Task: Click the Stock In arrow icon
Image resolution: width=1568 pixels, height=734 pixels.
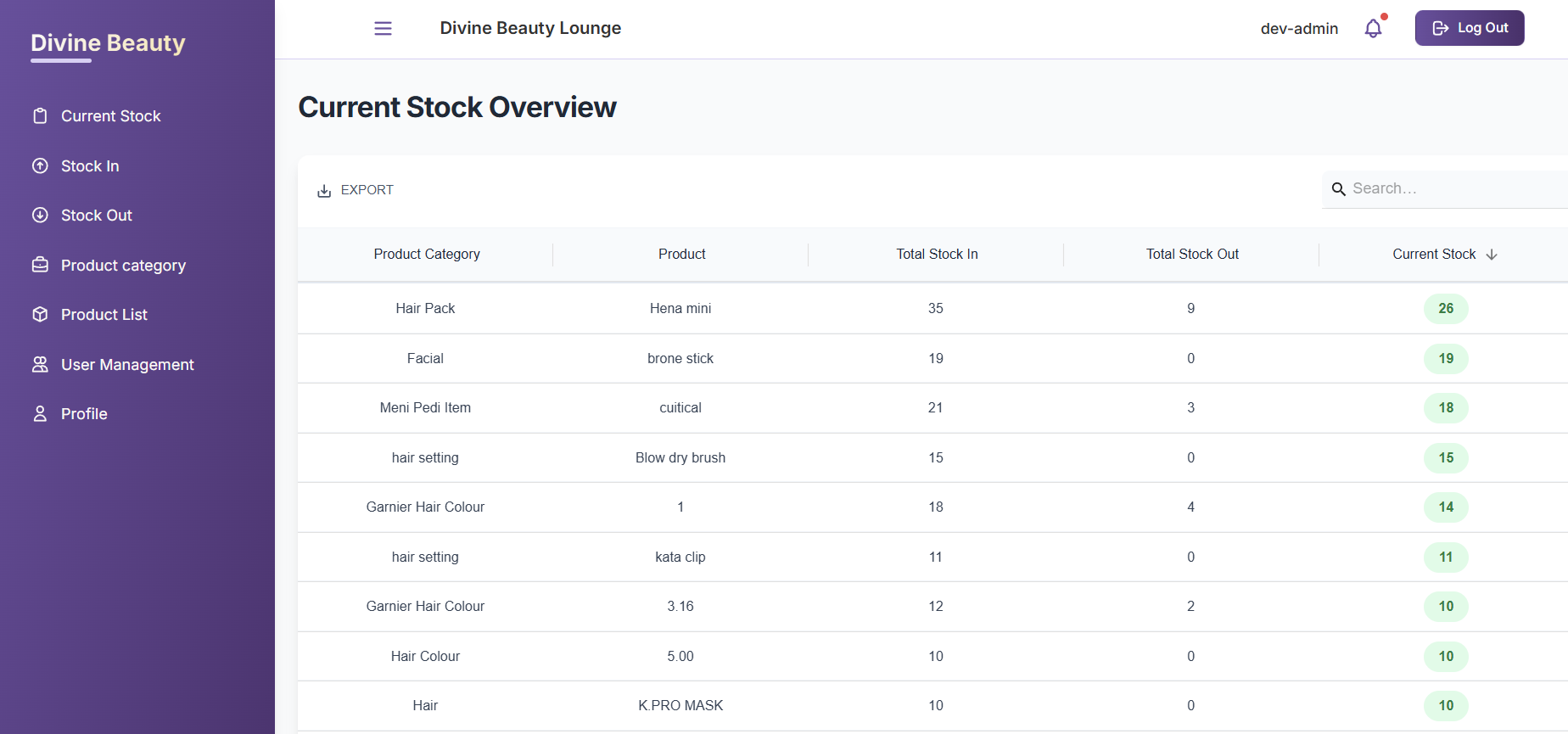Action: pos(40,166)
